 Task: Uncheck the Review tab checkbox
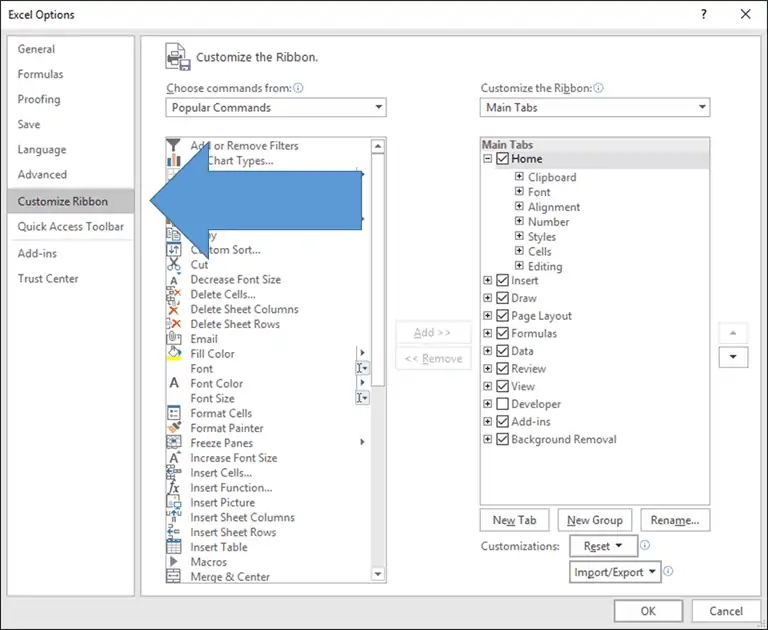coord(503,369)
